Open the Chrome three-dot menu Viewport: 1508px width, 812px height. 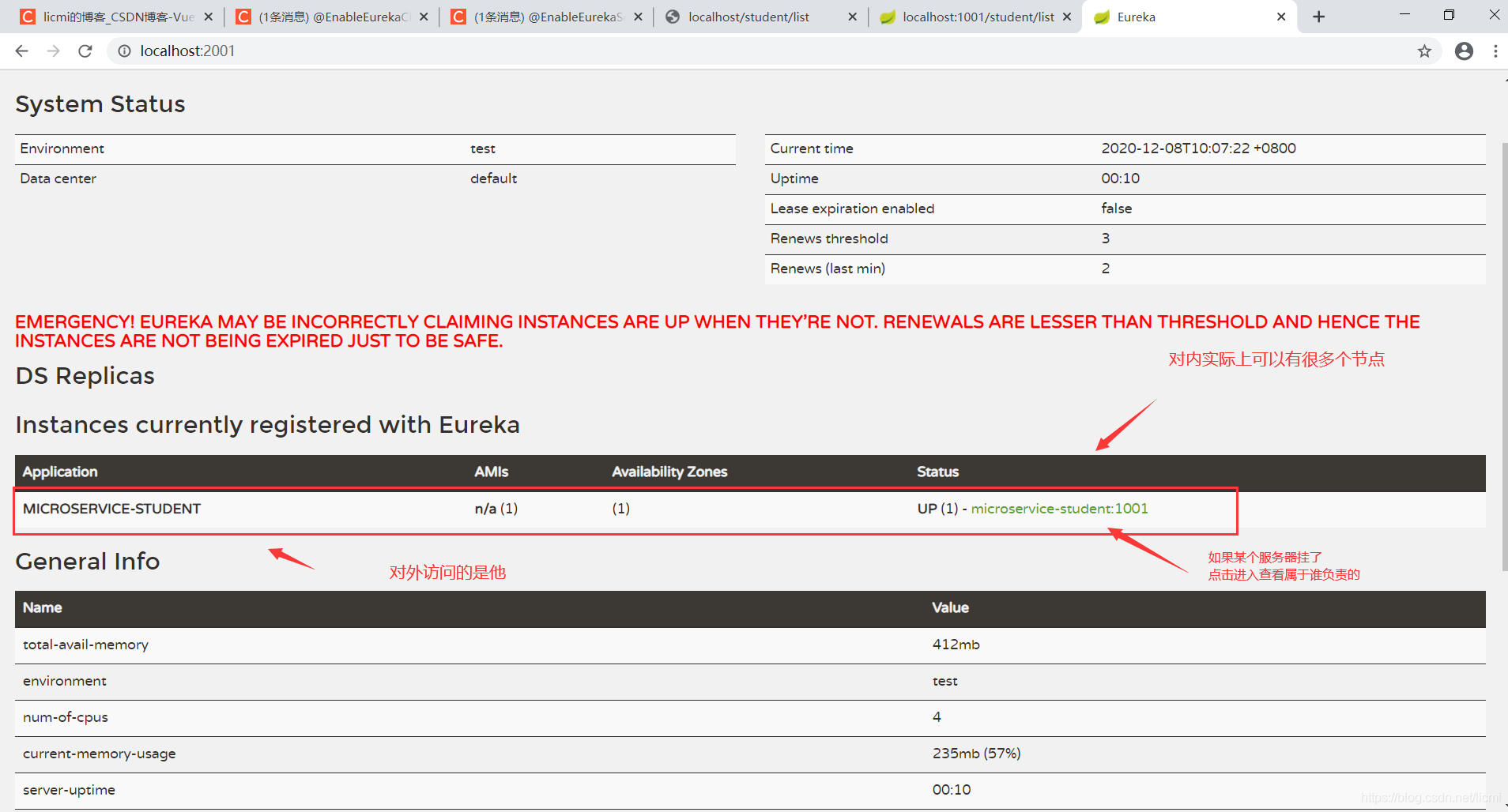(1495, 51)
